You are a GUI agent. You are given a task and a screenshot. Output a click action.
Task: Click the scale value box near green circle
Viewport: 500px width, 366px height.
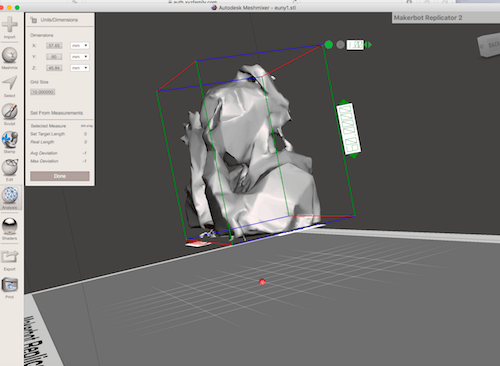pos(355,45)
